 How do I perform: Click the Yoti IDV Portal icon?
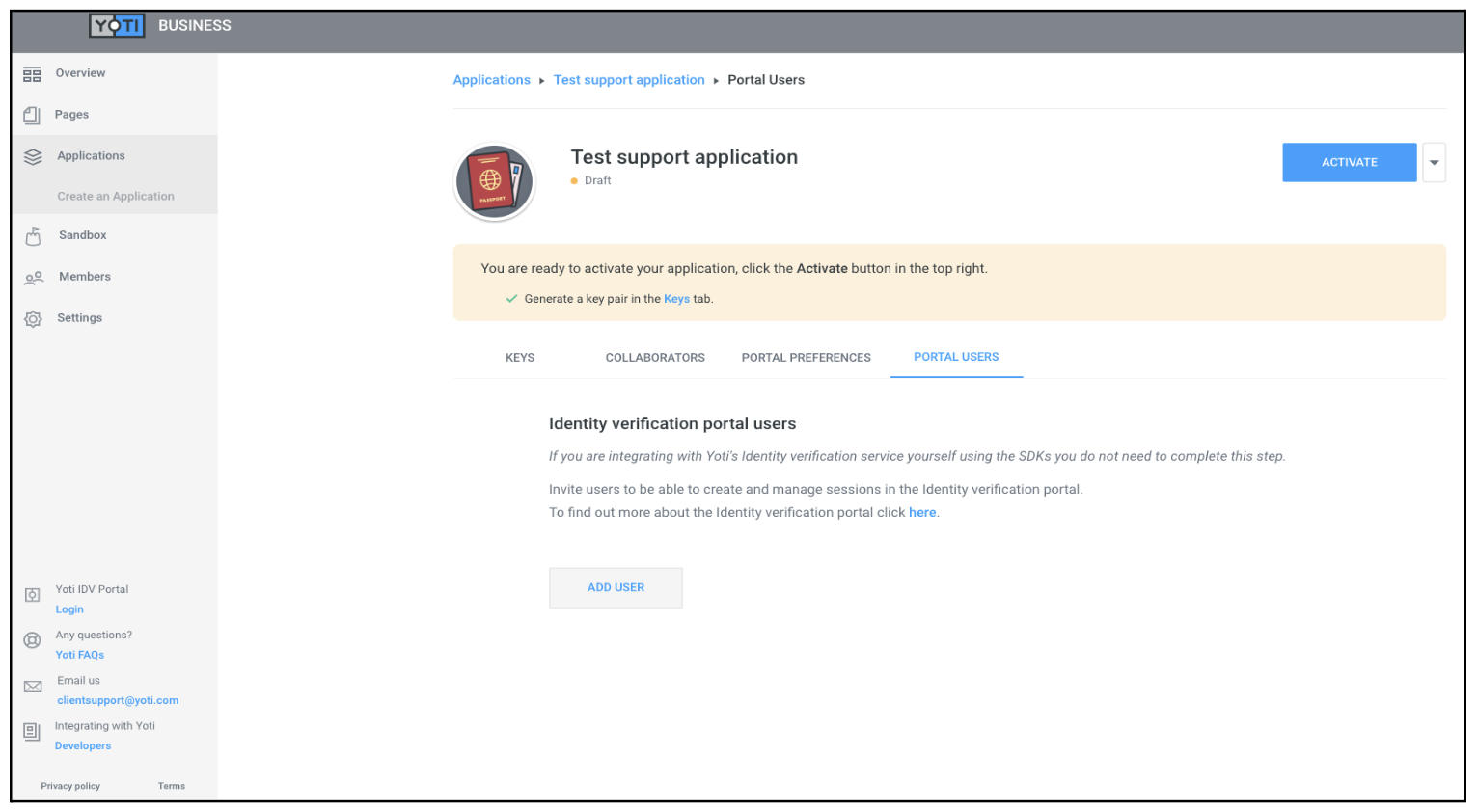[32, 594]
